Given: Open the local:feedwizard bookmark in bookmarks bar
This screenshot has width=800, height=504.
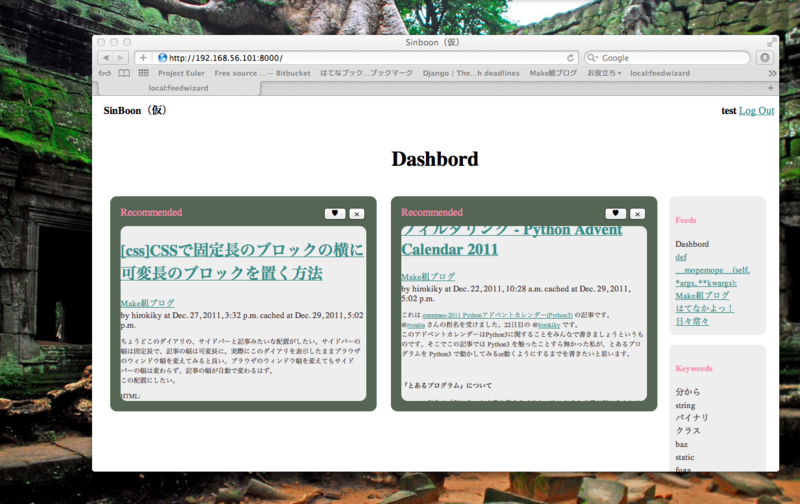Looking at the screenshot, I should tap(660, 73).
